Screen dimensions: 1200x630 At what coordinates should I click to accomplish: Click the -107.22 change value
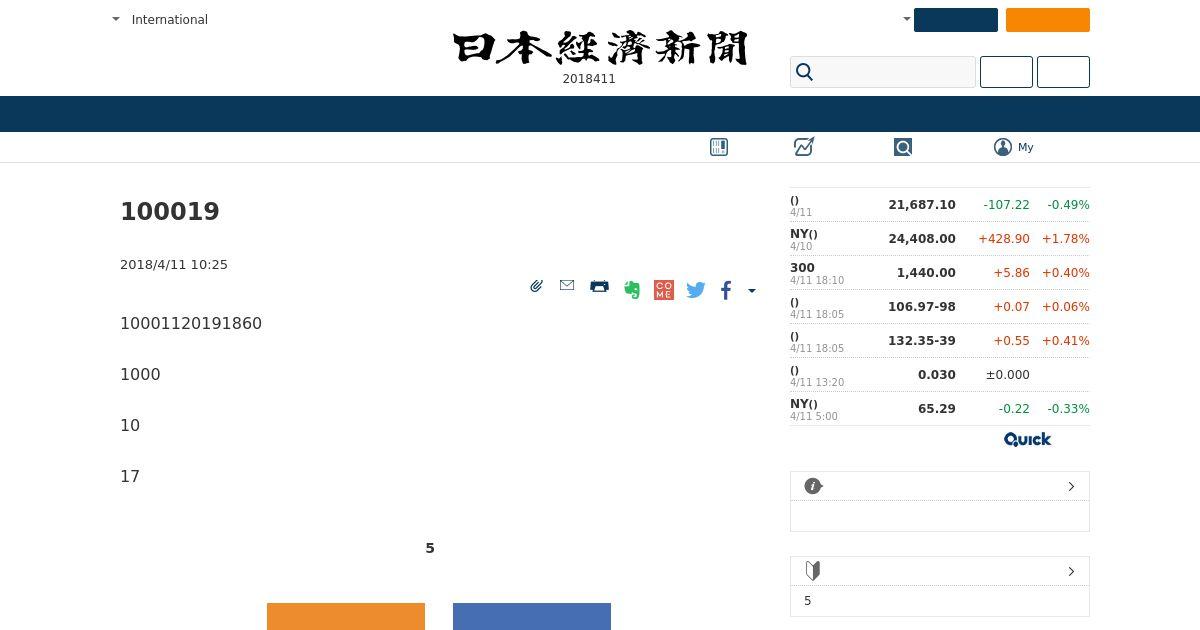[1006, 205]
